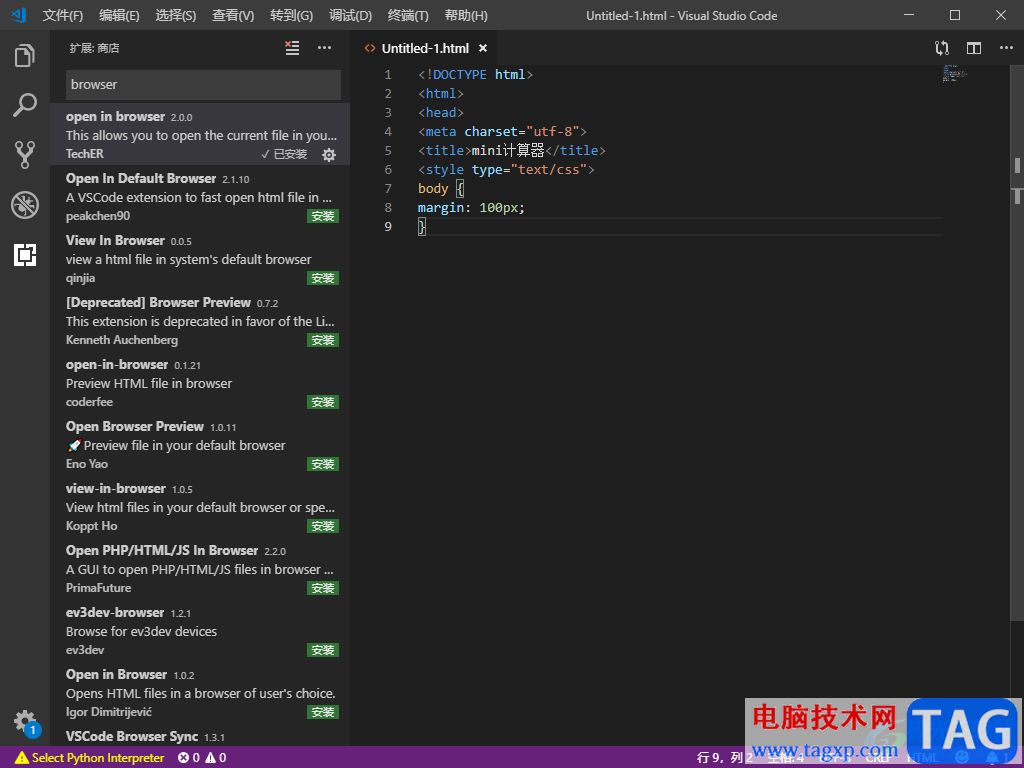Split the editor to the right

(974, 48)
